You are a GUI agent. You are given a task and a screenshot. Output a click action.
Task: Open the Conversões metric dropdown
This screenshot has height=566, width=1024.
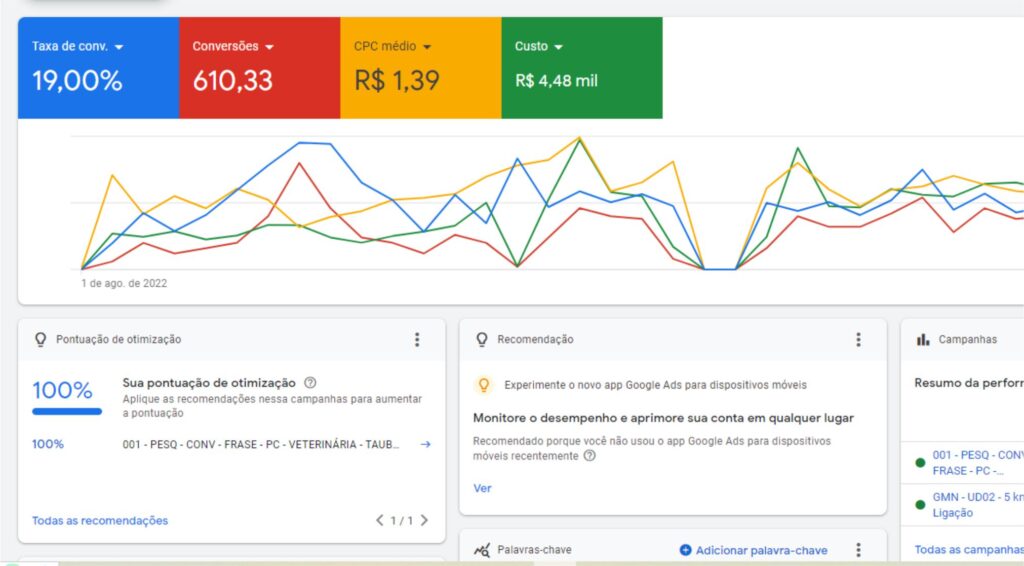(269, 47)
